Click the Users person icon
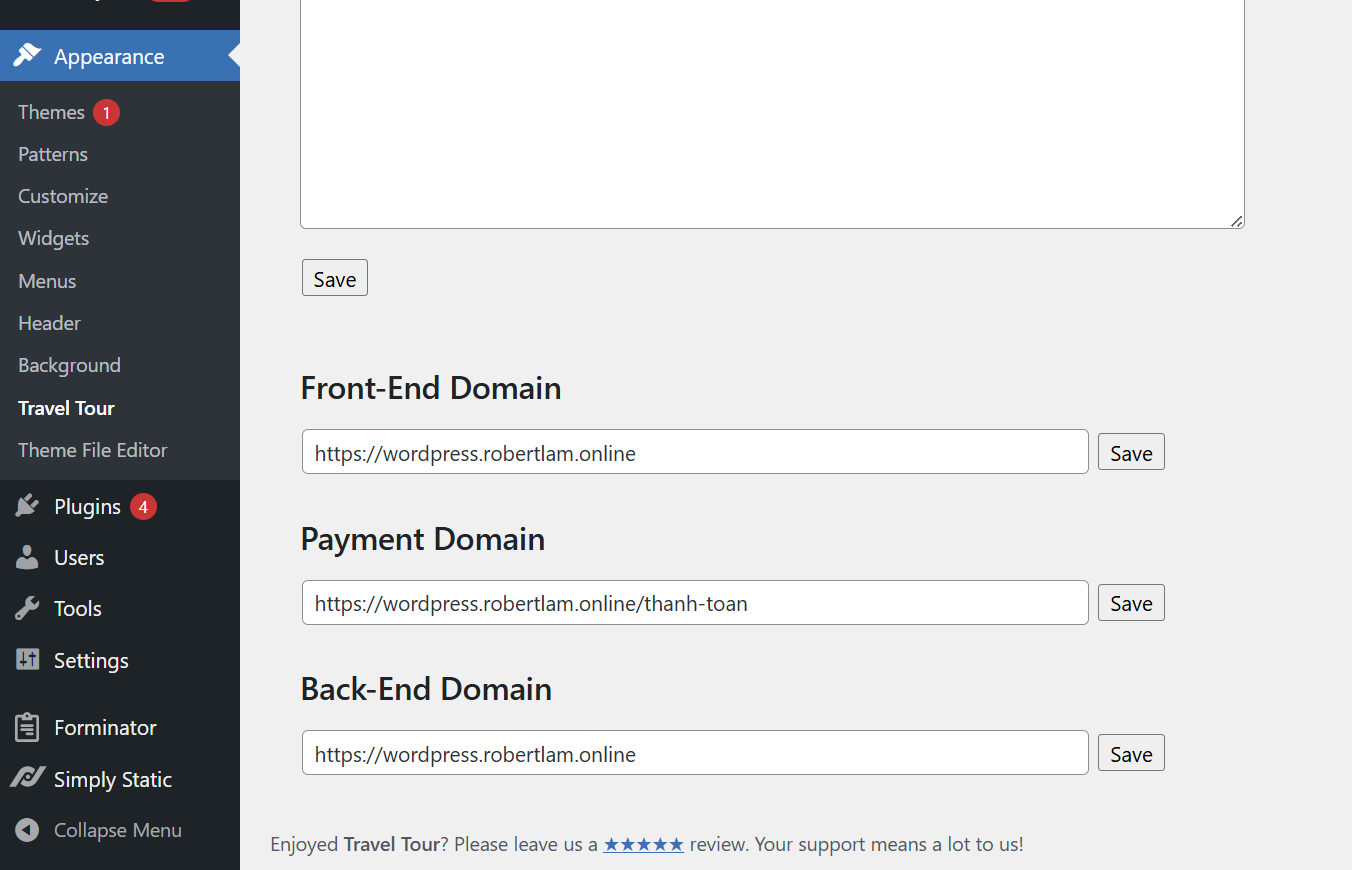The height and width of the screenshot is (870, 1352). (27, 558)
